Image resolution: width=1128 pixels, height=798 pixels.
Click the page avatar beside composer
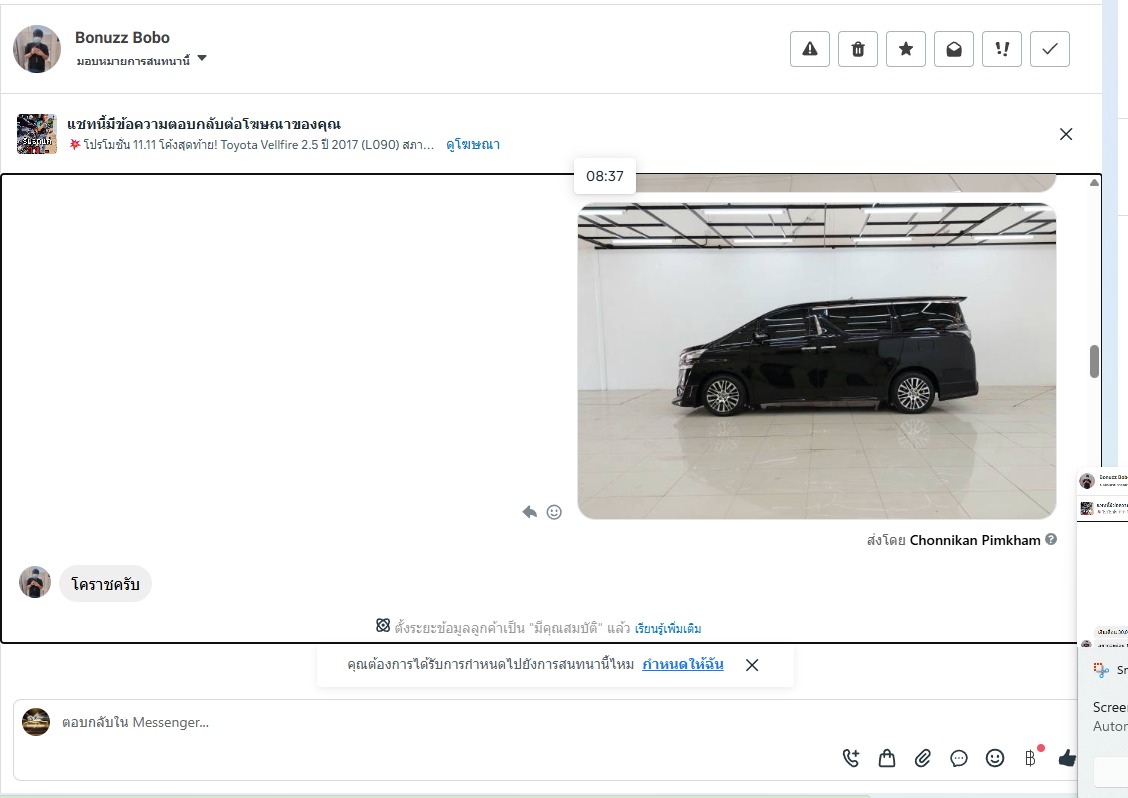pos(36,722)
